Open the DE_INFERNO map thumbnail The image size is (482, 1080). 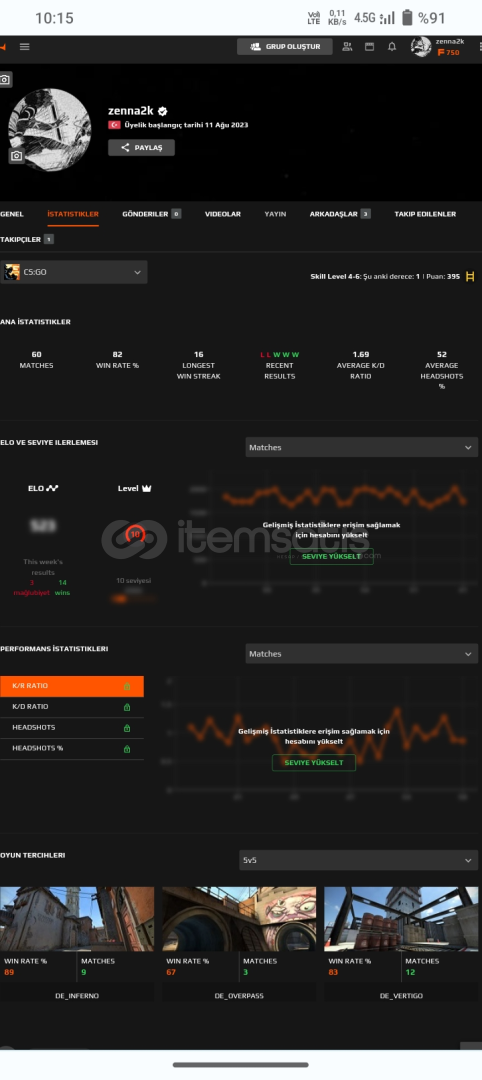(77, 919)
